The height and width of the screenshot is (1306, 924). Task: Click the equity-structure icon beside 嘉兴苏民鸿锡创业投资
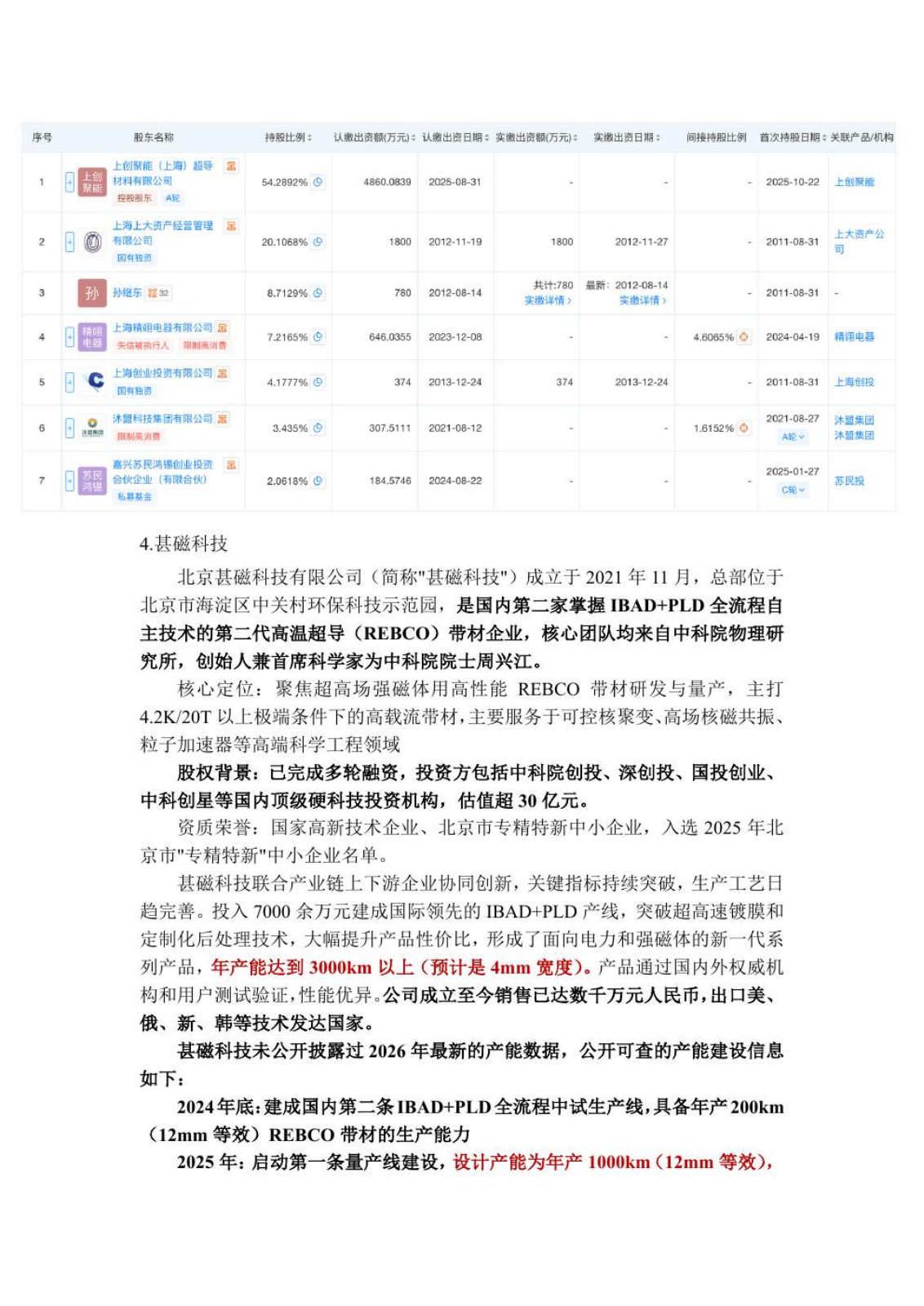(x=231, y=465)
